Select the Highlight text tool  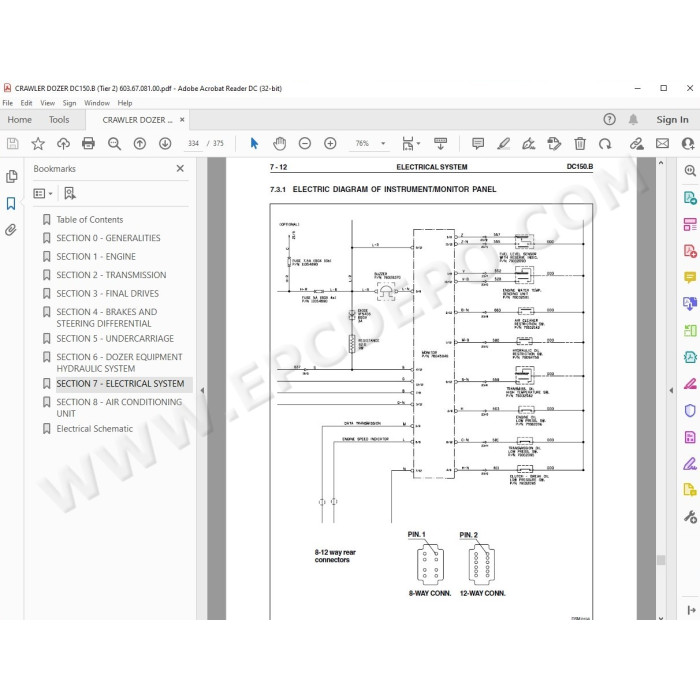(x=504, y=143)
